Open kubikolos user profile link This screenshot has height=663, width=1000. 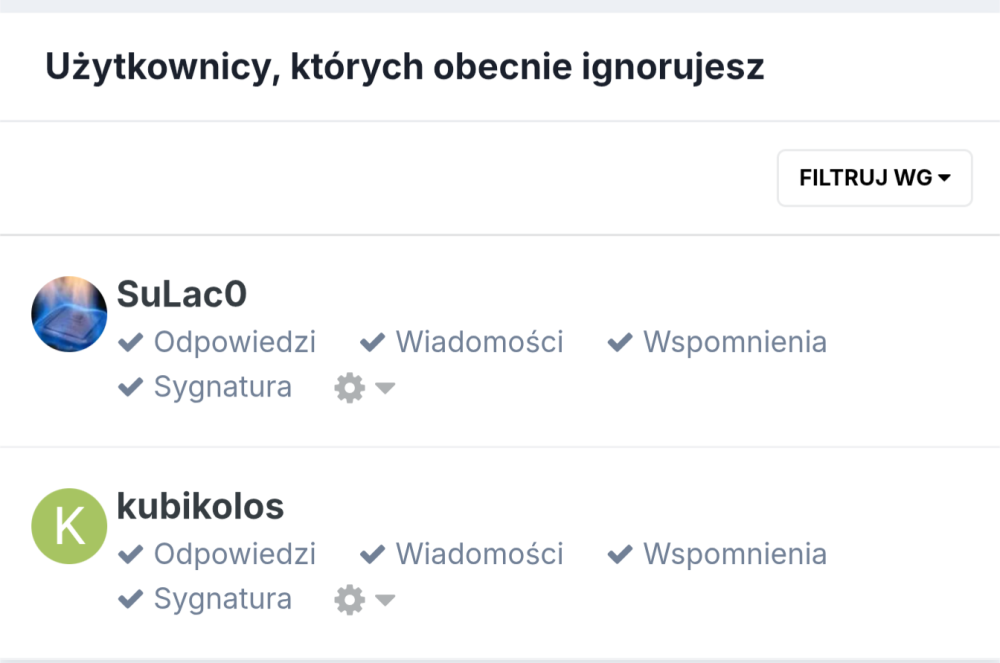(200, 506)
